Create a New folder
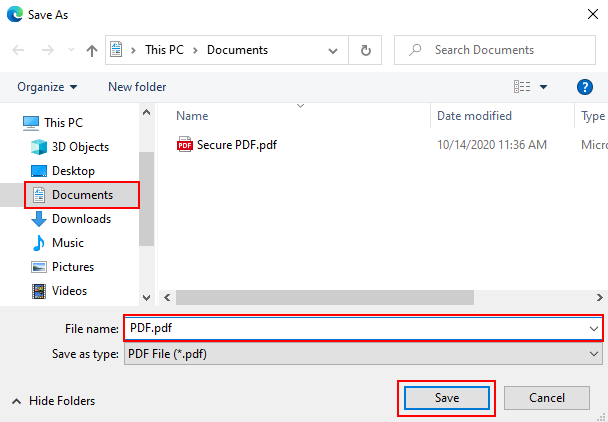The width and height of the screenshot is (608, 422). click(137, 87)
